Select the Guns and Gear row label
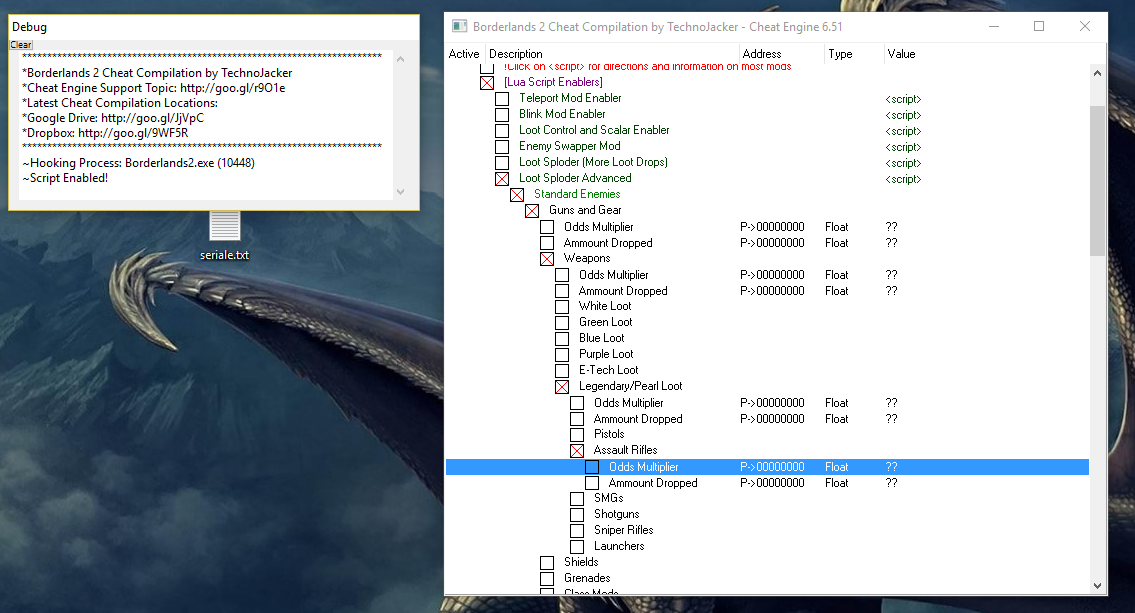Image resolution: width=1135 pixels, height=613 pixels. tap(585, 210)
